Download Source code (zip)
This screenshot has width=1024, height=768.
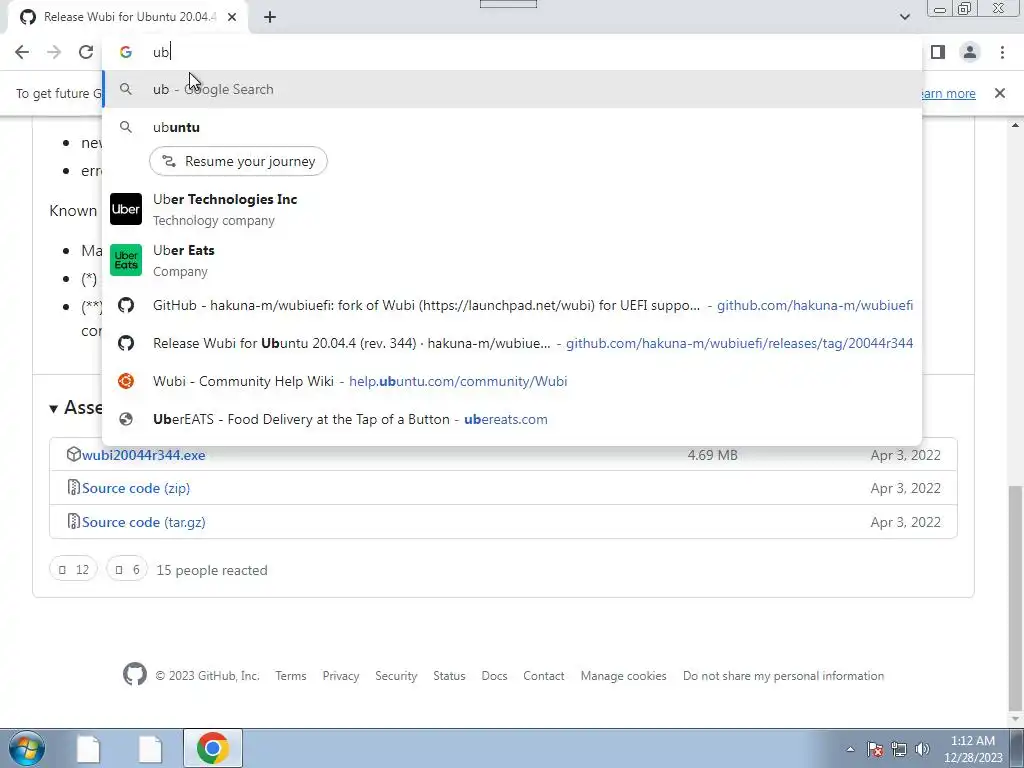(x=136, y=488)
